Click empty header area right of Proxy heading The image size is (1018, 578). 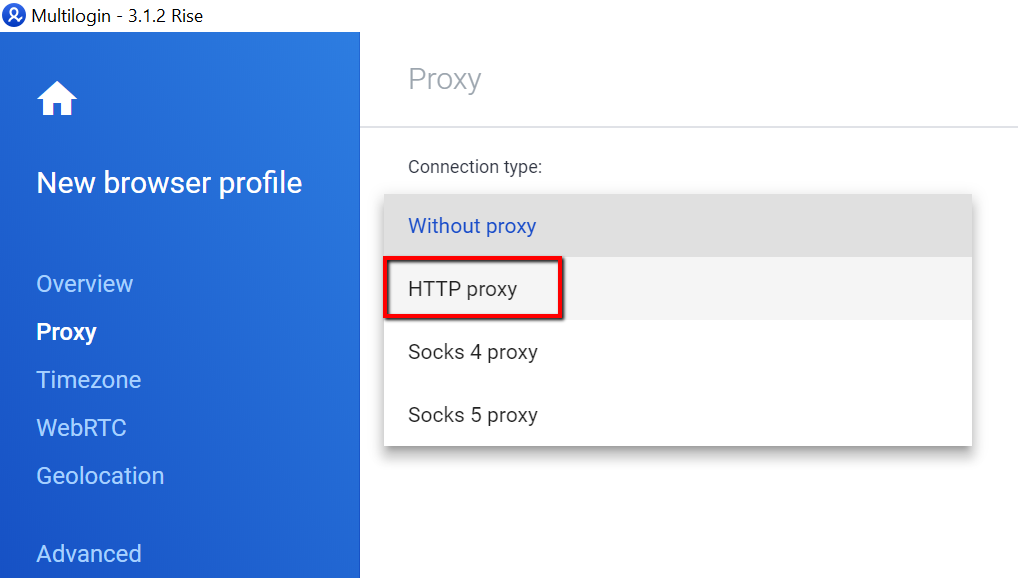pos(747,80)
